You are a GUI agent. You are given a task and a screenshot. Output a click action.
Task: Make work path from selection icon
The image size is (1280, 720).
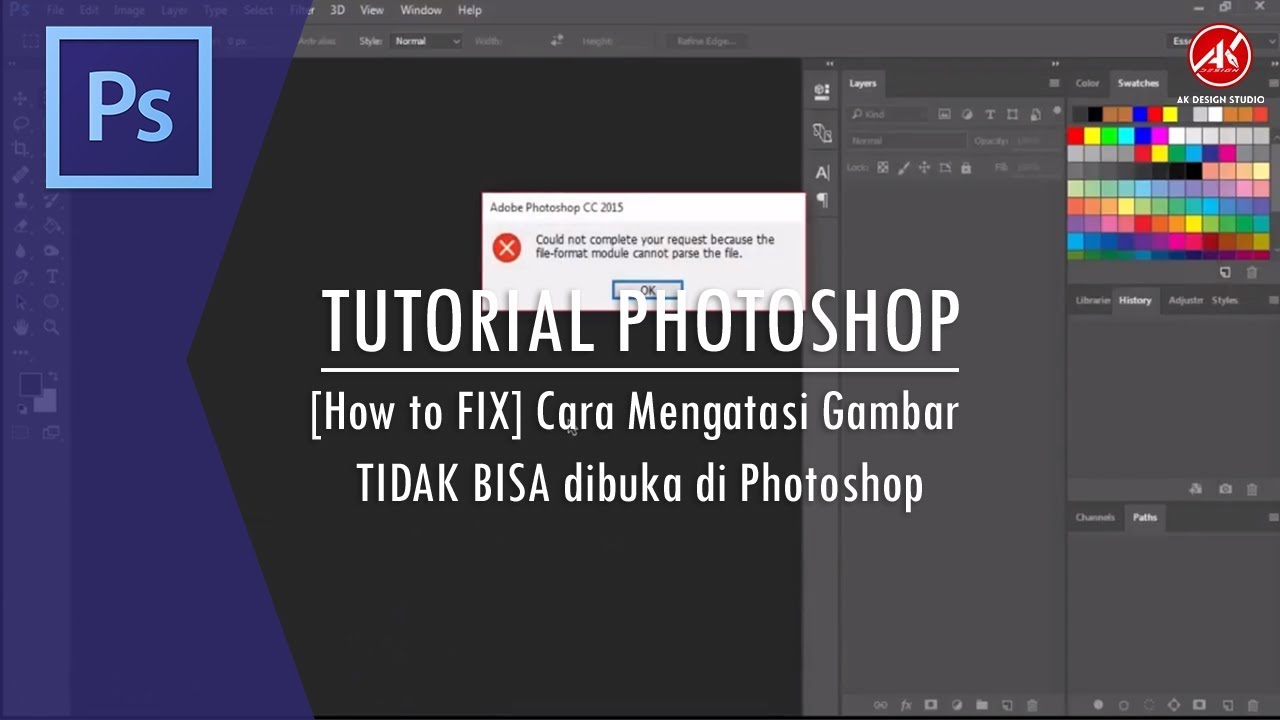coord(1174,705)
